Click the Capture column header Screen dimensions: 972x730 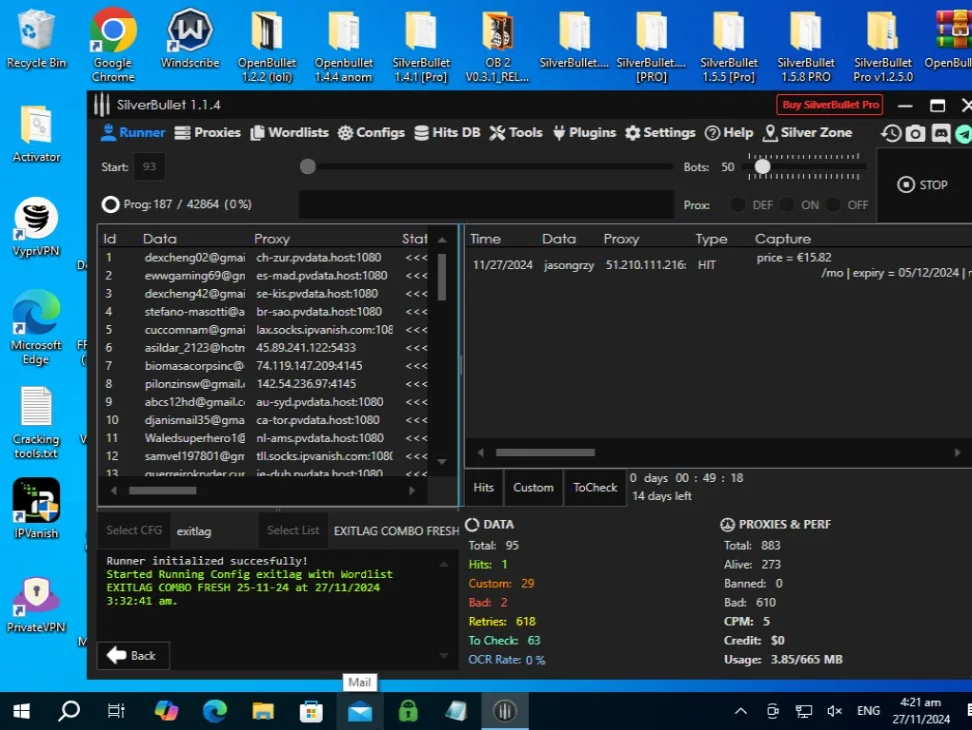pyautogui.click(x=782, y=239)
